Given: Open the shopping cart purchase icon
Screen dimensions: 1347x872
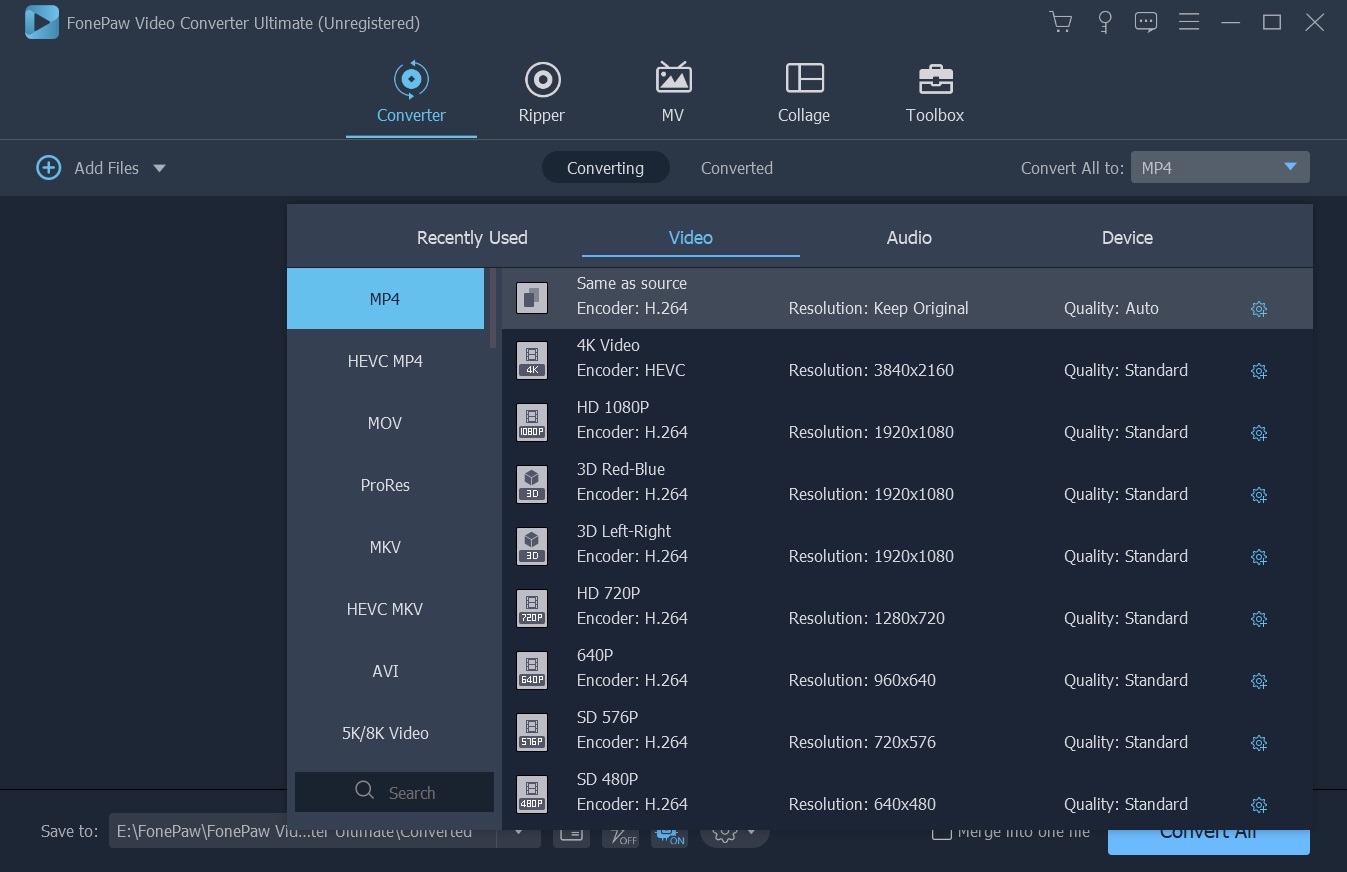Looking at the screenshot, I should coord(1060,22).
